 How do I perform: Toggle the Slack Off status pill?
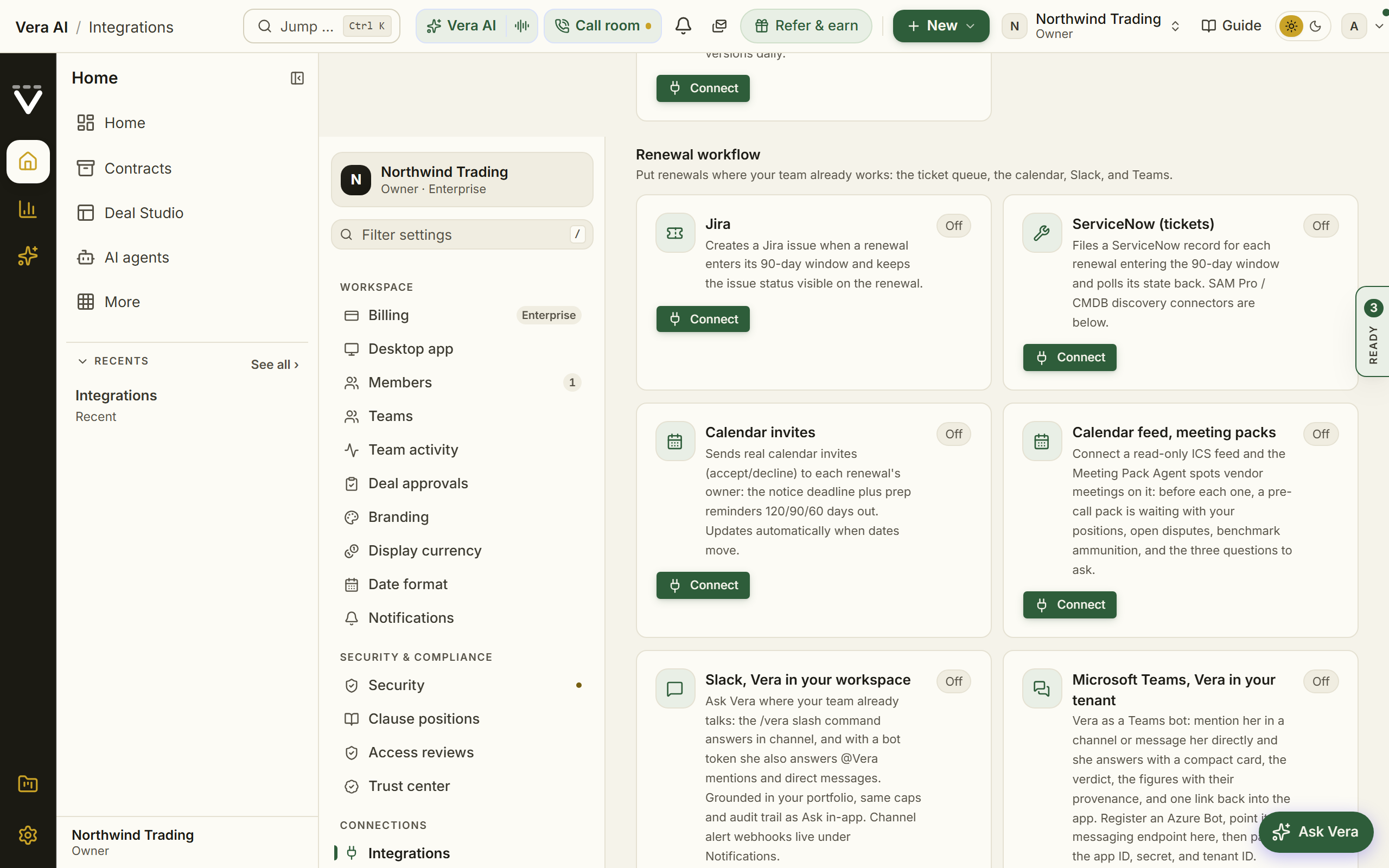pyautogui.click(x=953, y=681)
